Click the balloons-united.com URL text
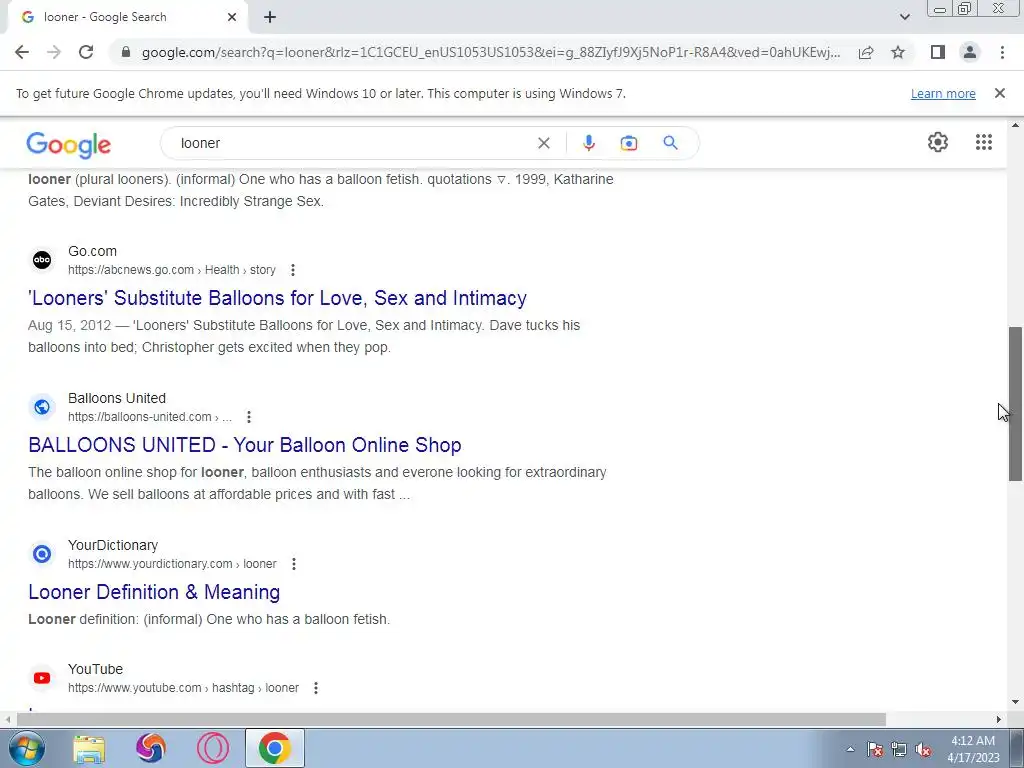 (x=150, y=417)
